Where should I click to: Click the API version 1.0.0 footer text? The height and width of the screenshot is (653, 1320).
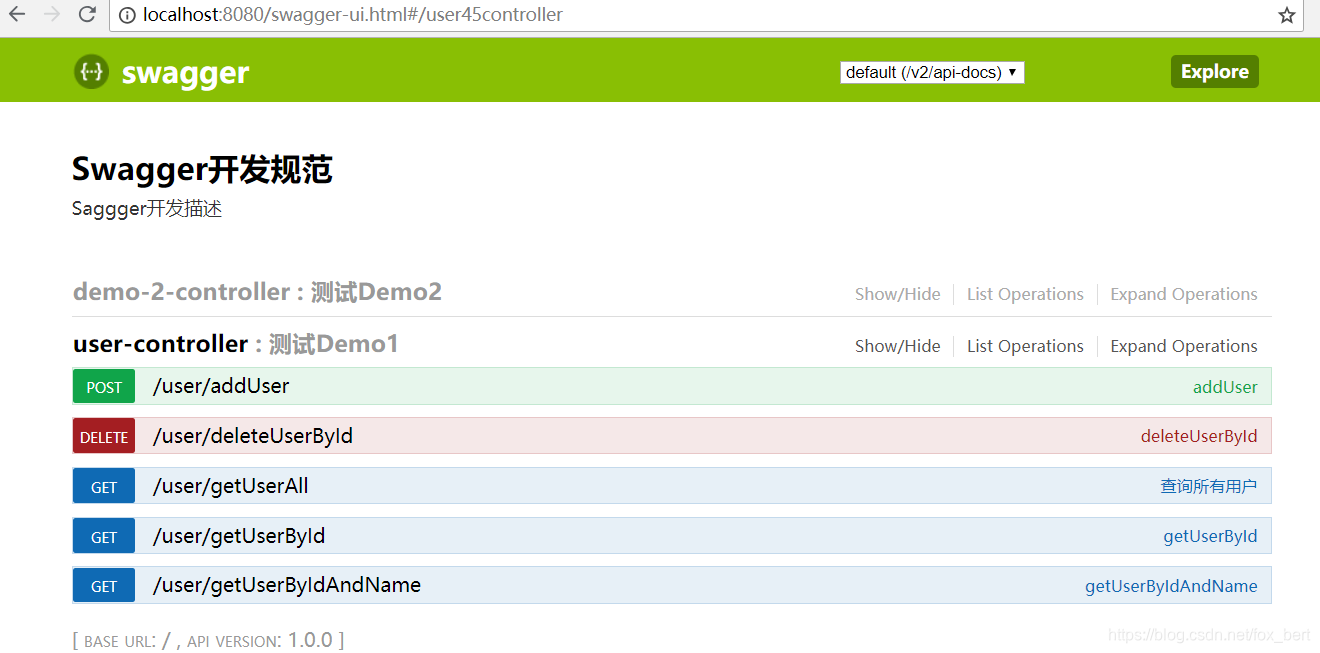click(266, 640)
